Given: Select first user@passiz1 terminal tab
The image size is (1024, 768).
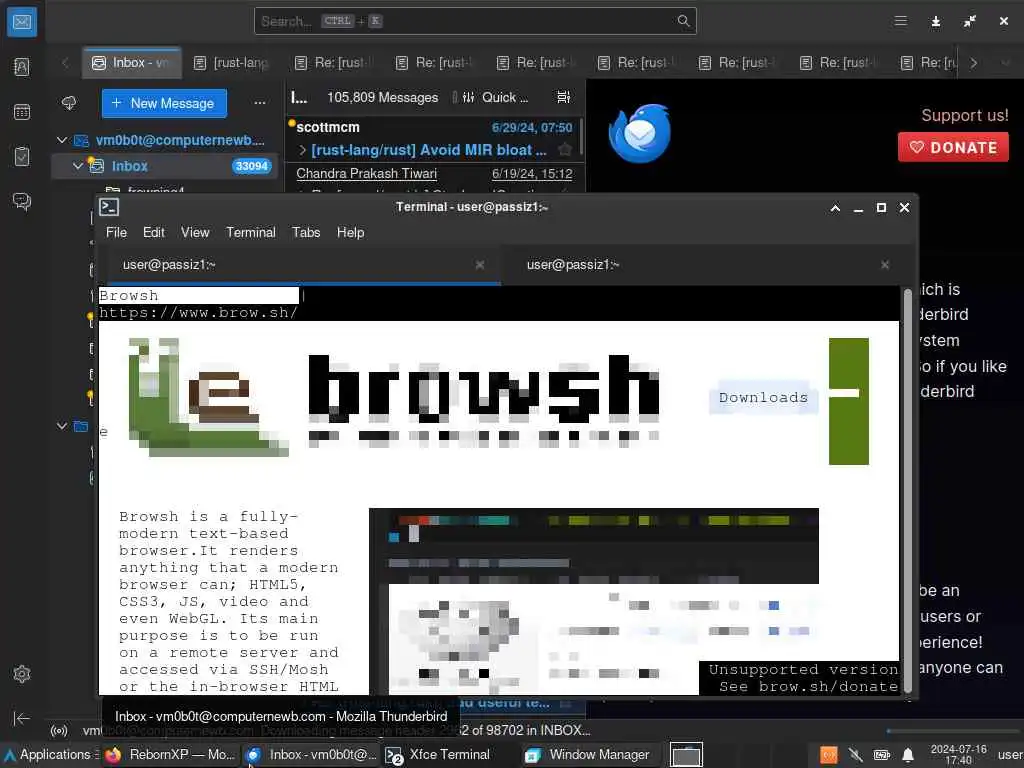Looking at the screenshot, I should click(298, 265).
